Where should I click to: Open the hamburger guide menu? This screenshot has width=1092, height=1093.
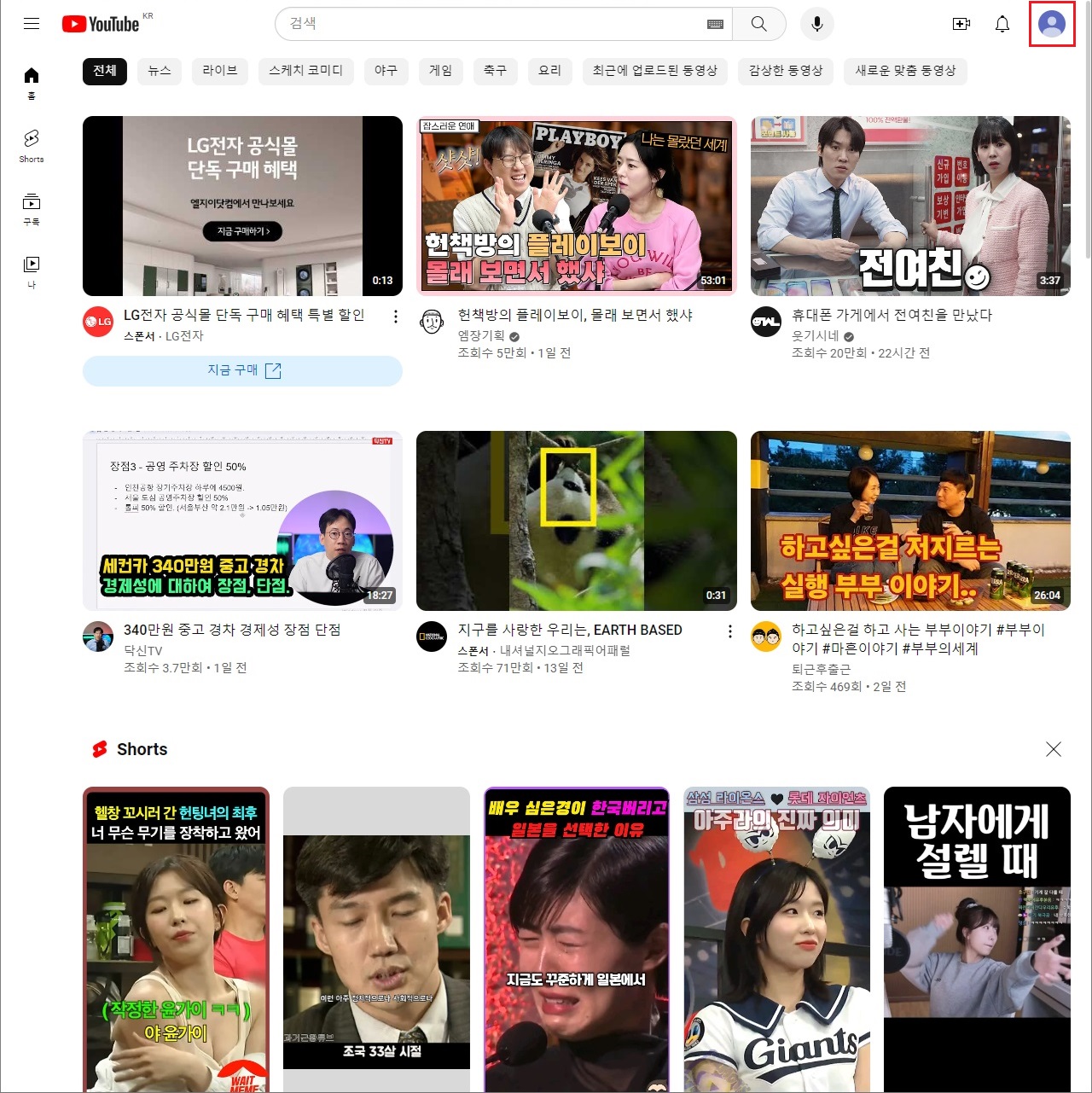32,24
